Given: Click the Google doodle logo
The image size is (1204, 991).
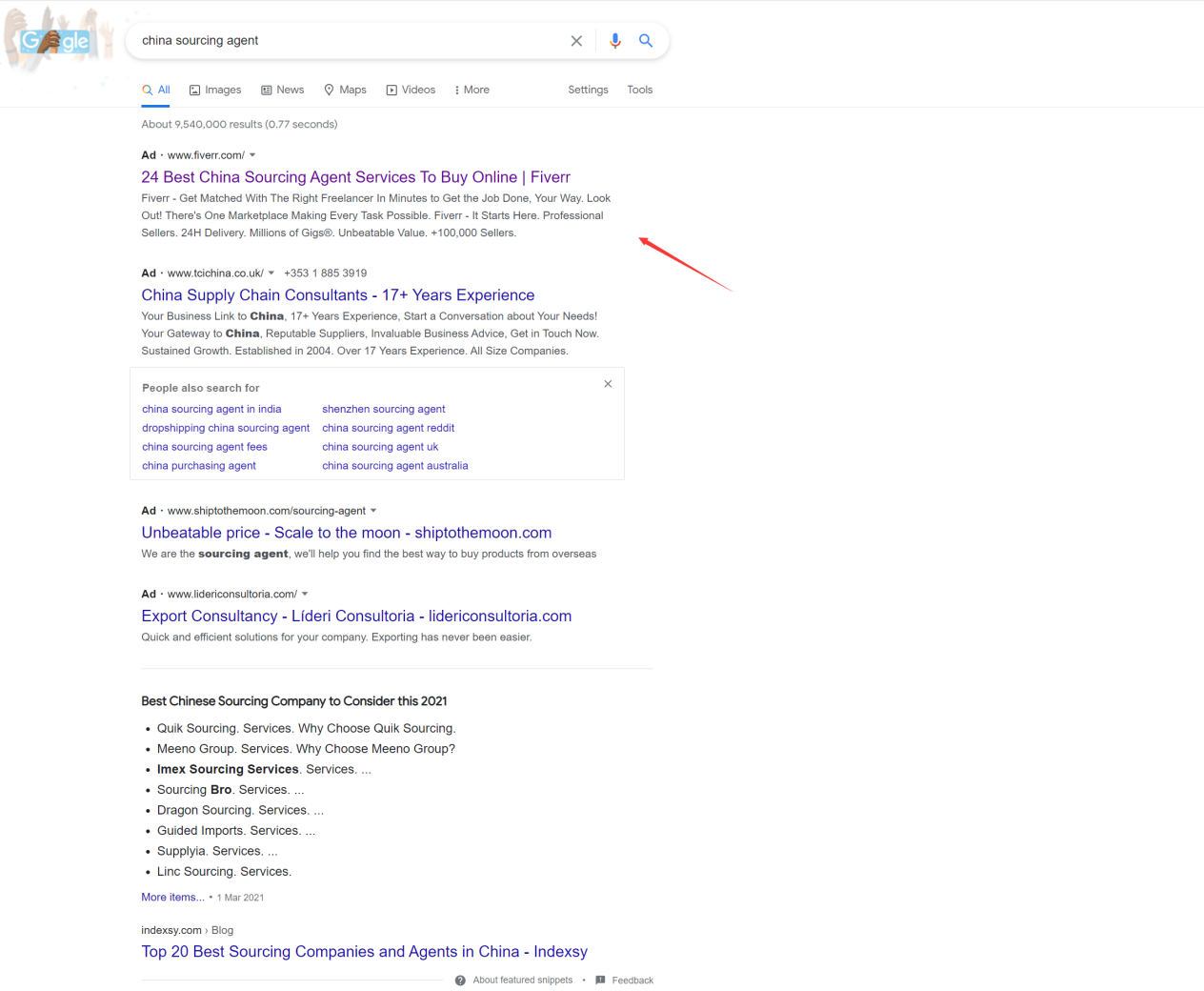Looking at the screenshot, I should [x=55, y=39].
